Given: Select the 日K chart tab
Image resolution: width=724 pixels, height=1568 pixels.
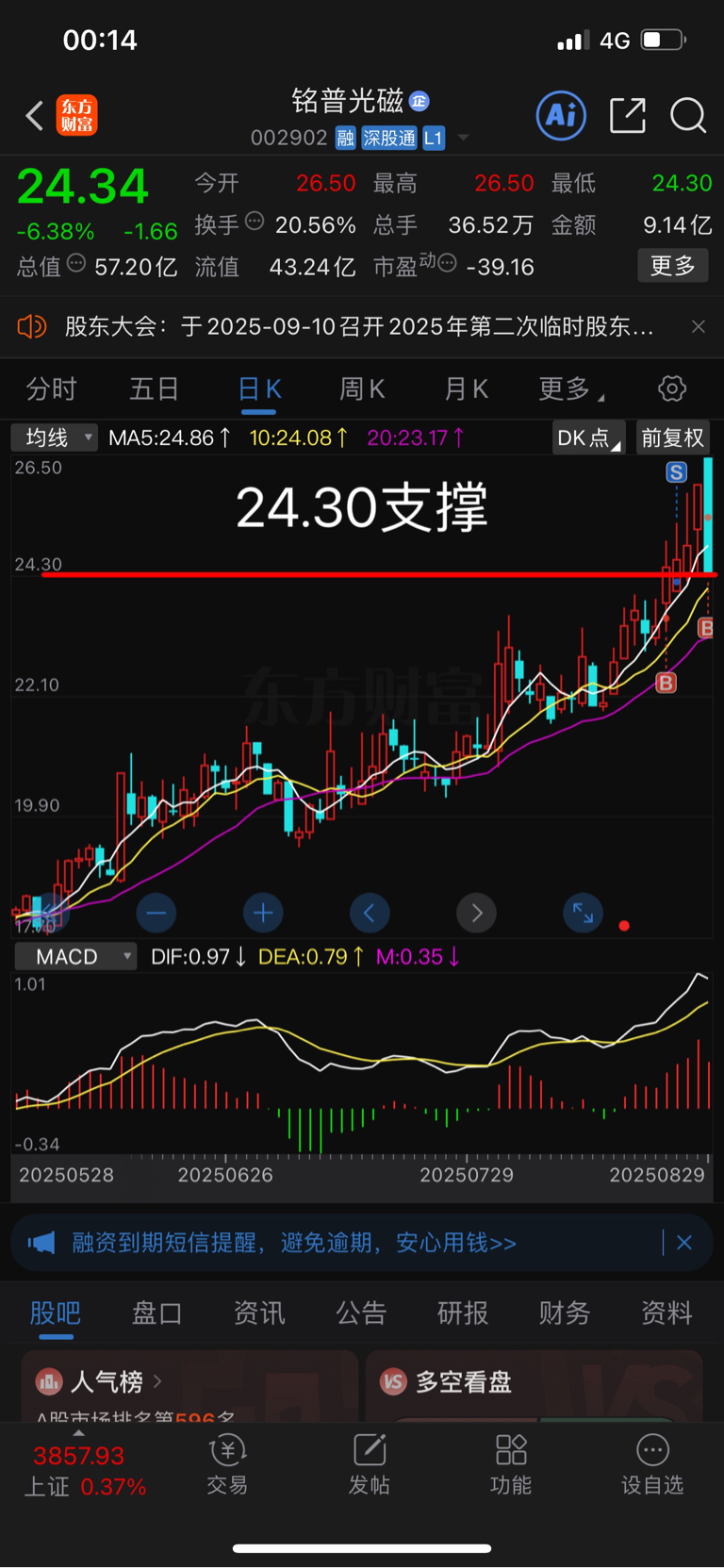Looking at the screenshot, I should point(259,388).
